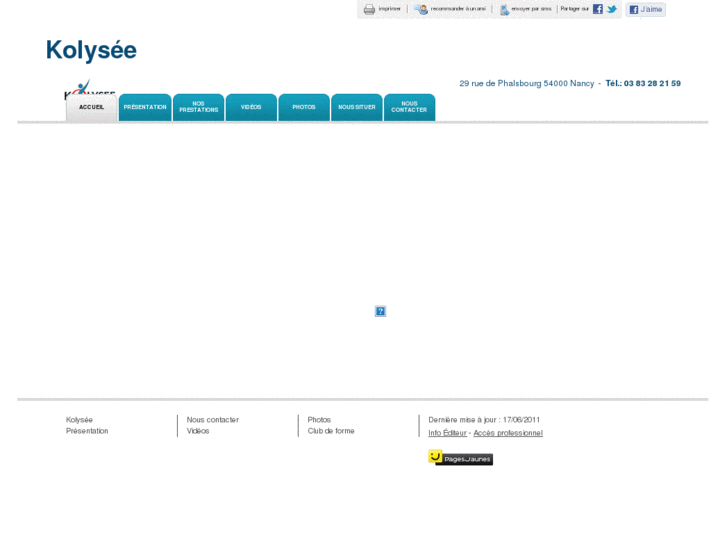Viewport: 727px width, 545px height.
Task: Click the 'imprimer' link text
Action: coord(389,9)
